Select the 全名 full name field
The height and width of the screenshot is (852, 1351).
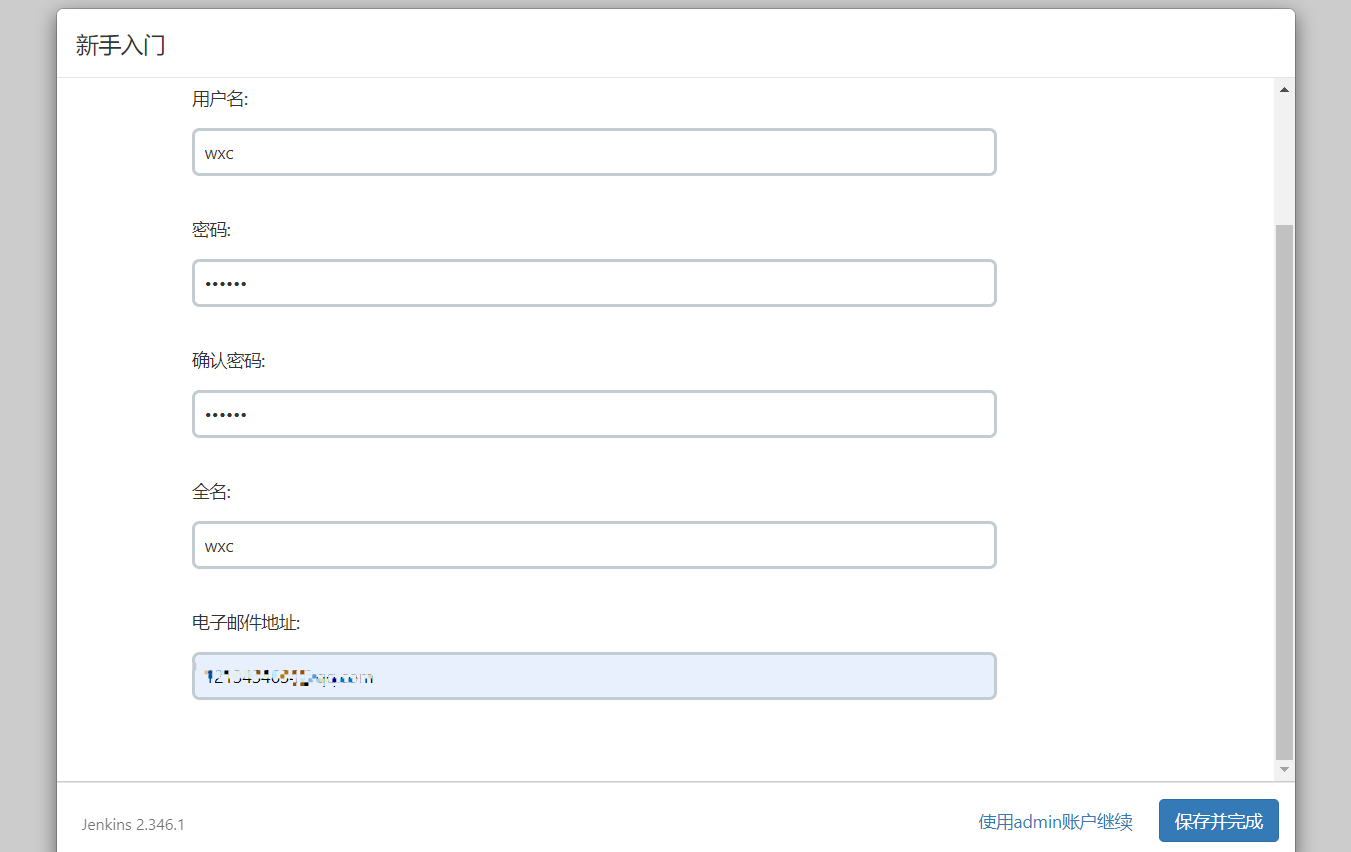[594, 545]
